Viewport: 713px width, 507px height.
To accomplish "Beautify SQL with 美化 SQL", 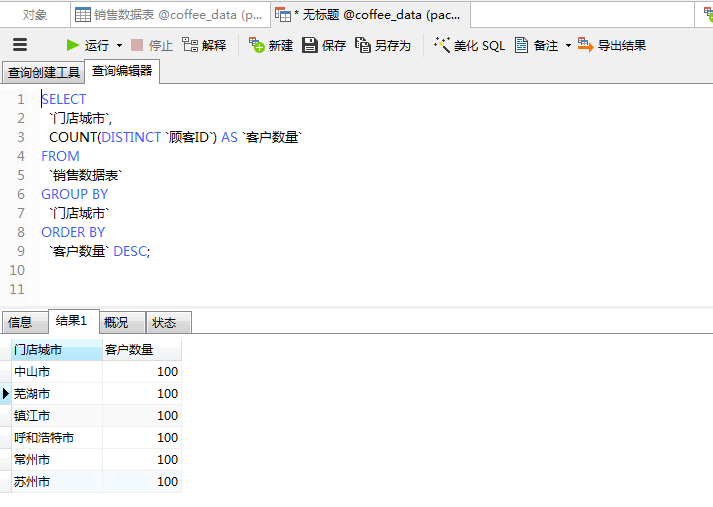I will (x=469, y=45).
